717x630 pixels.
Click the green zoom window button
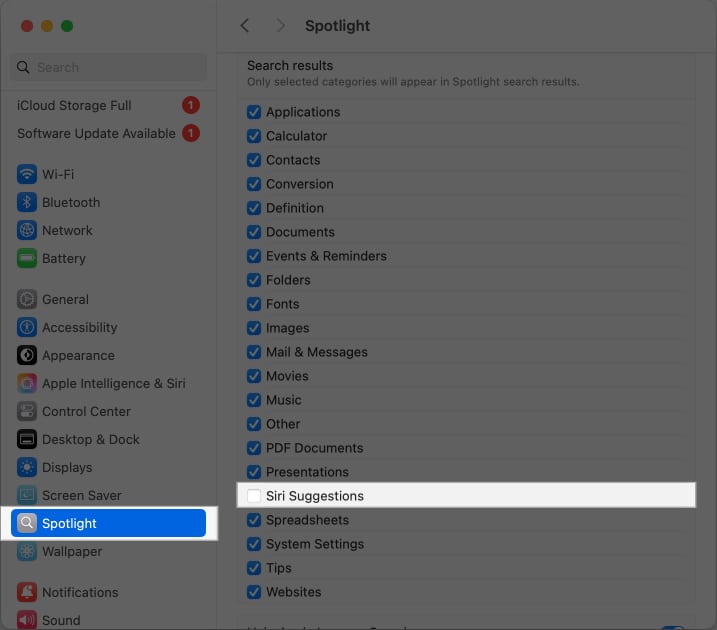coord(67,26)
